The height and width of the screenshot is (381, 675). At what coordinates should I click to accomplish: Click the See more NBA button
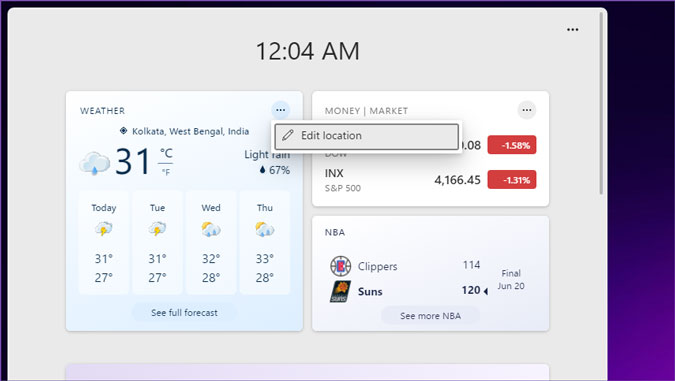pyautogui.click(x=430, y=316)
